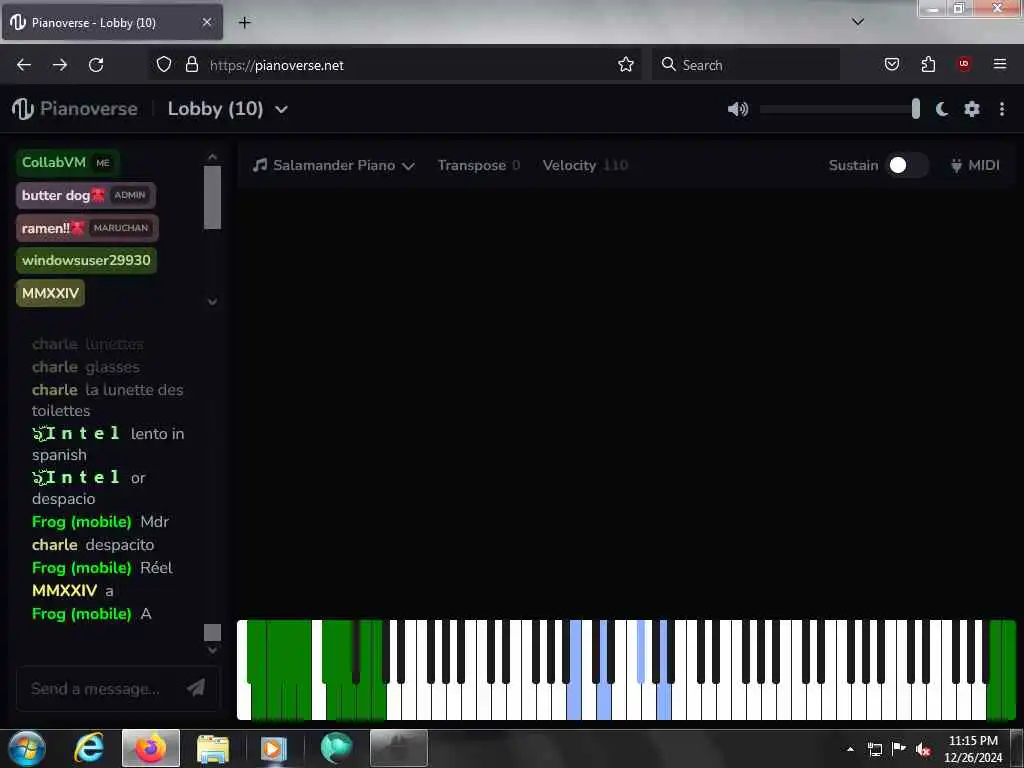Click the Firefox forward arrow
Viewport: 1024px width, 768px height.
tap(60, 65)
